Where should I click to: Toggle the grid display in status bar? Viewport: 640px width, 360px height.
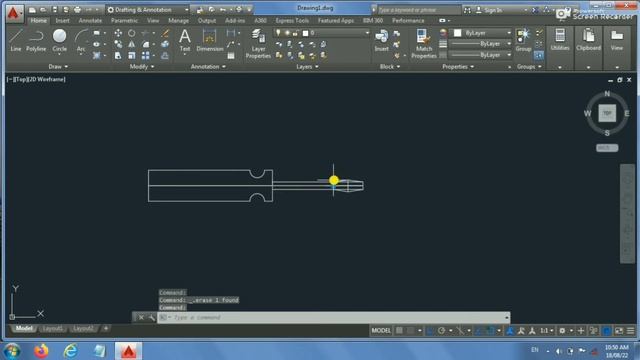click(x=399, y=331)
